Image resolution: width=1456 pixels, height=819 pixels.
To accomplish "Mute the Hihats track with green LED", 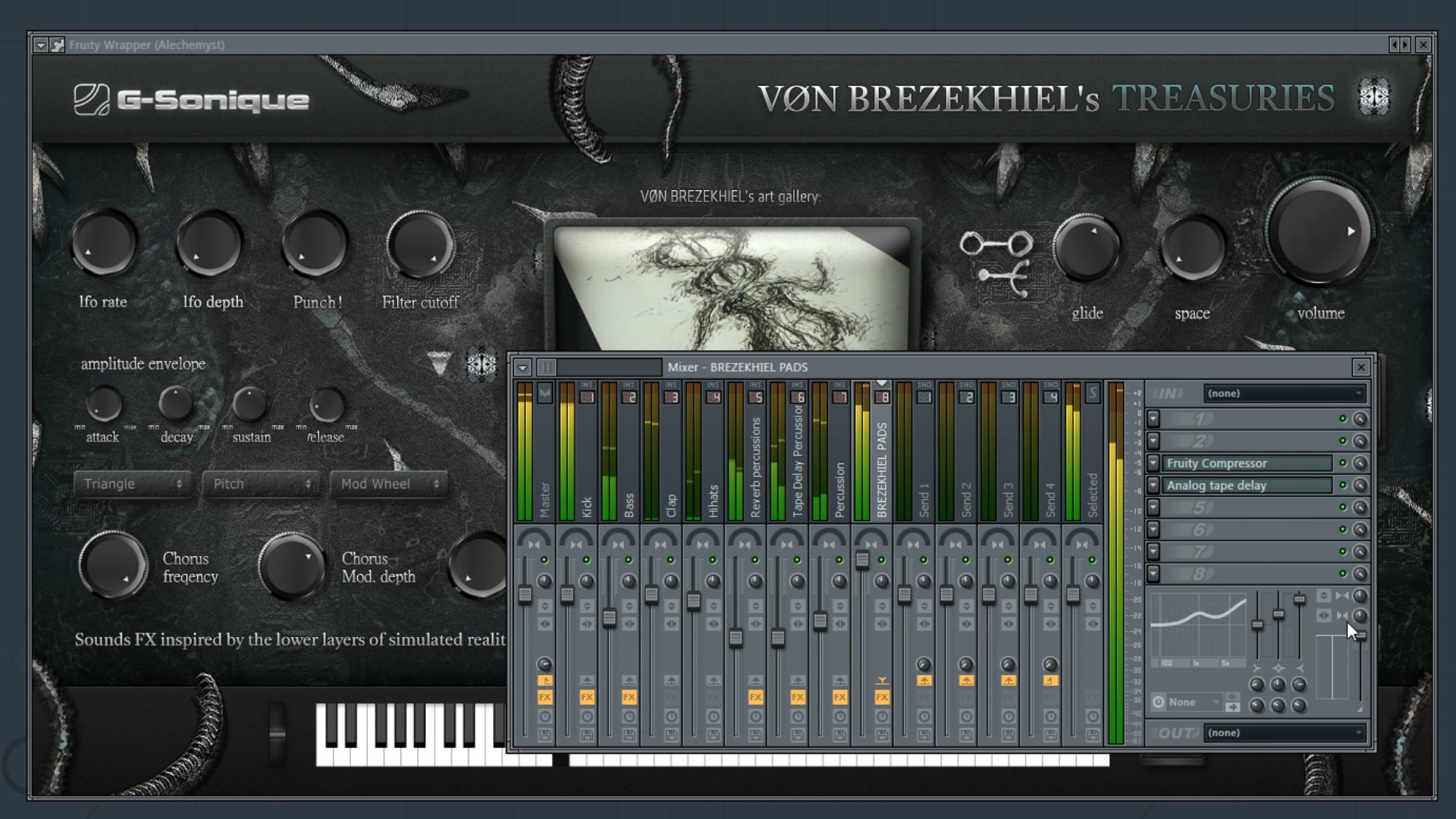I will click(x=713, y=560).
